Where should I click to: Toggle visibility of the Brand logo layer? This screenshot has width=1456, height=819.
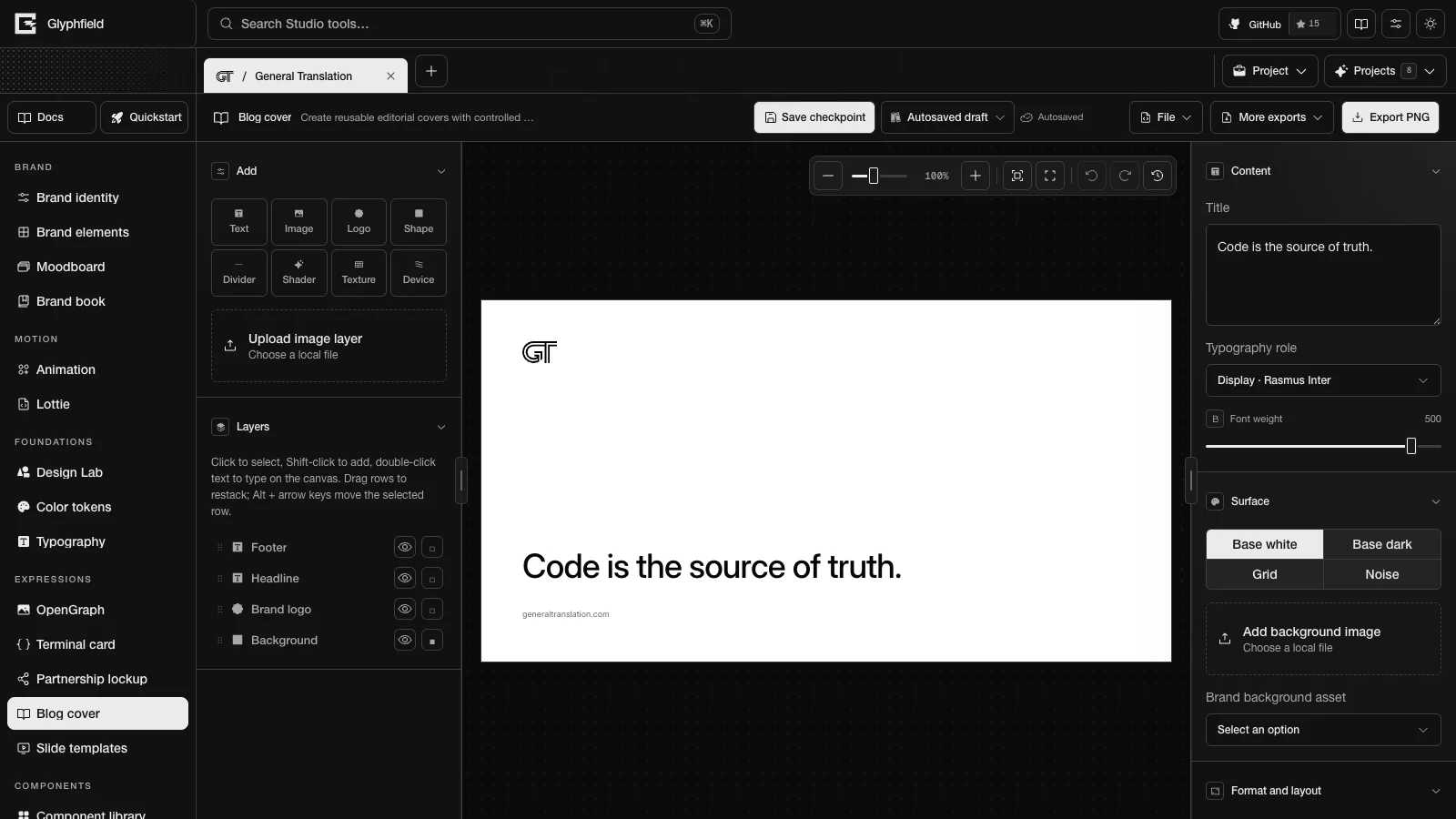point(405,609)
